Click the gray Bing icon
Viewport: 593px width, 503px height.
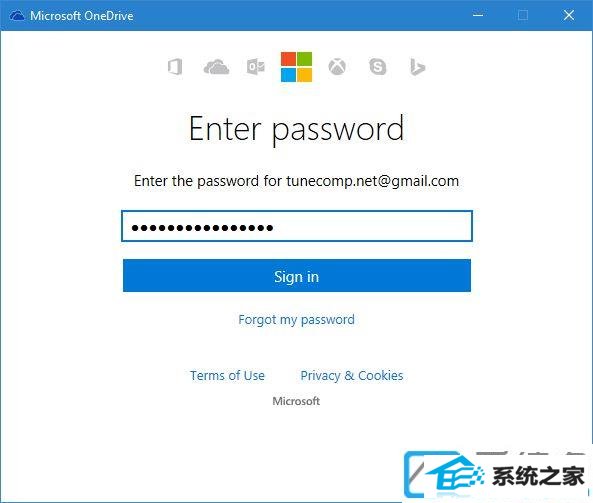pyautogui.click(x=418, y=67)
